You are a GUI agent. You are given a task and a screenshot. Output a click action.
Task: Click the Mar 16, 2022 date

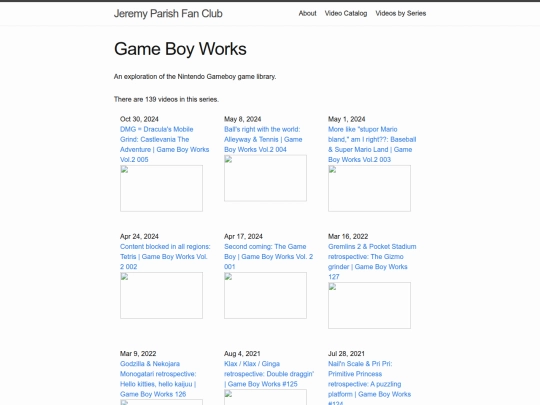pos(348,237)
